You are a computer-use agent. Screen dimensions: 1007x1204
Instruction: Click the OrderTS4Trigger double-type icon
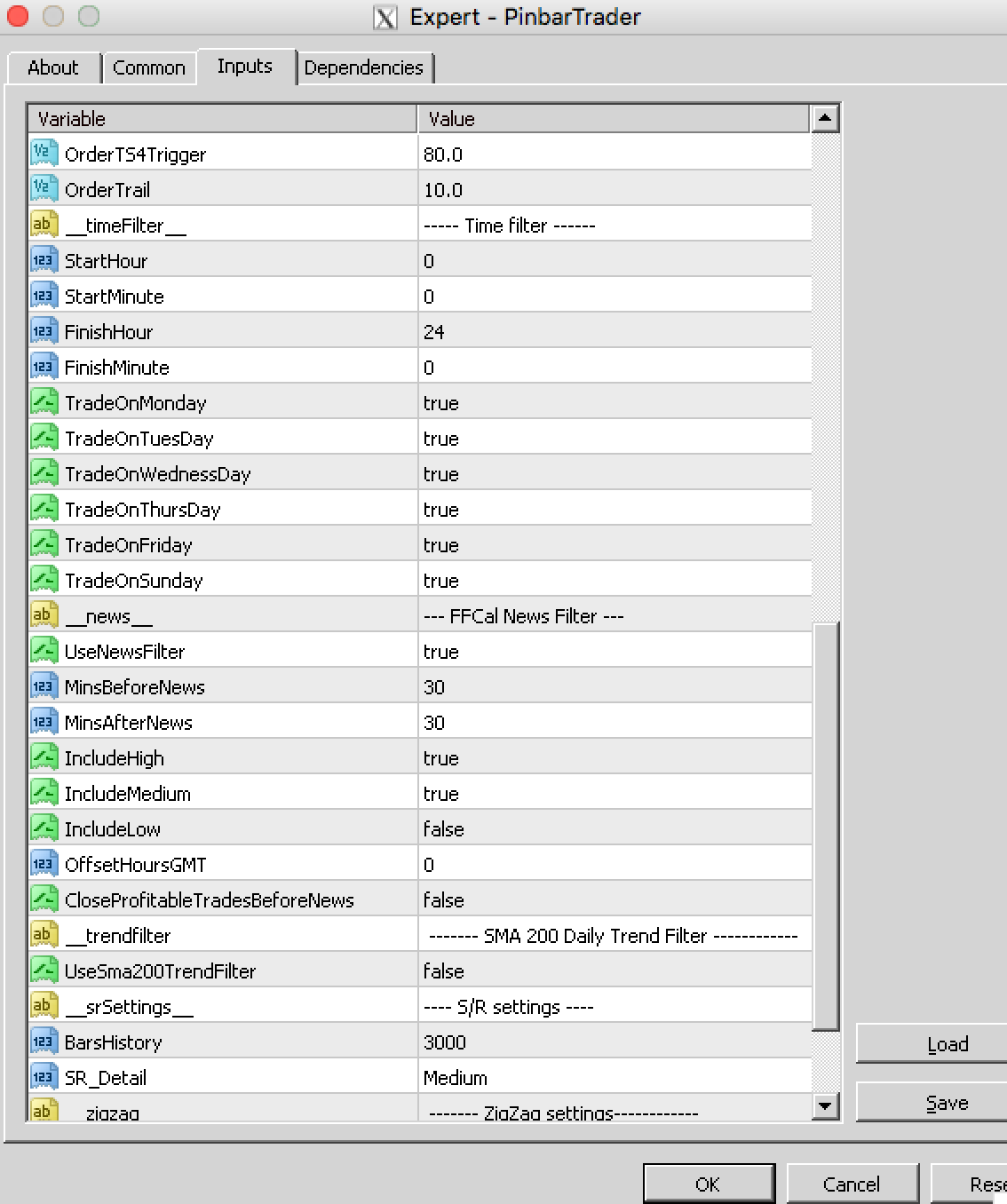44,153
